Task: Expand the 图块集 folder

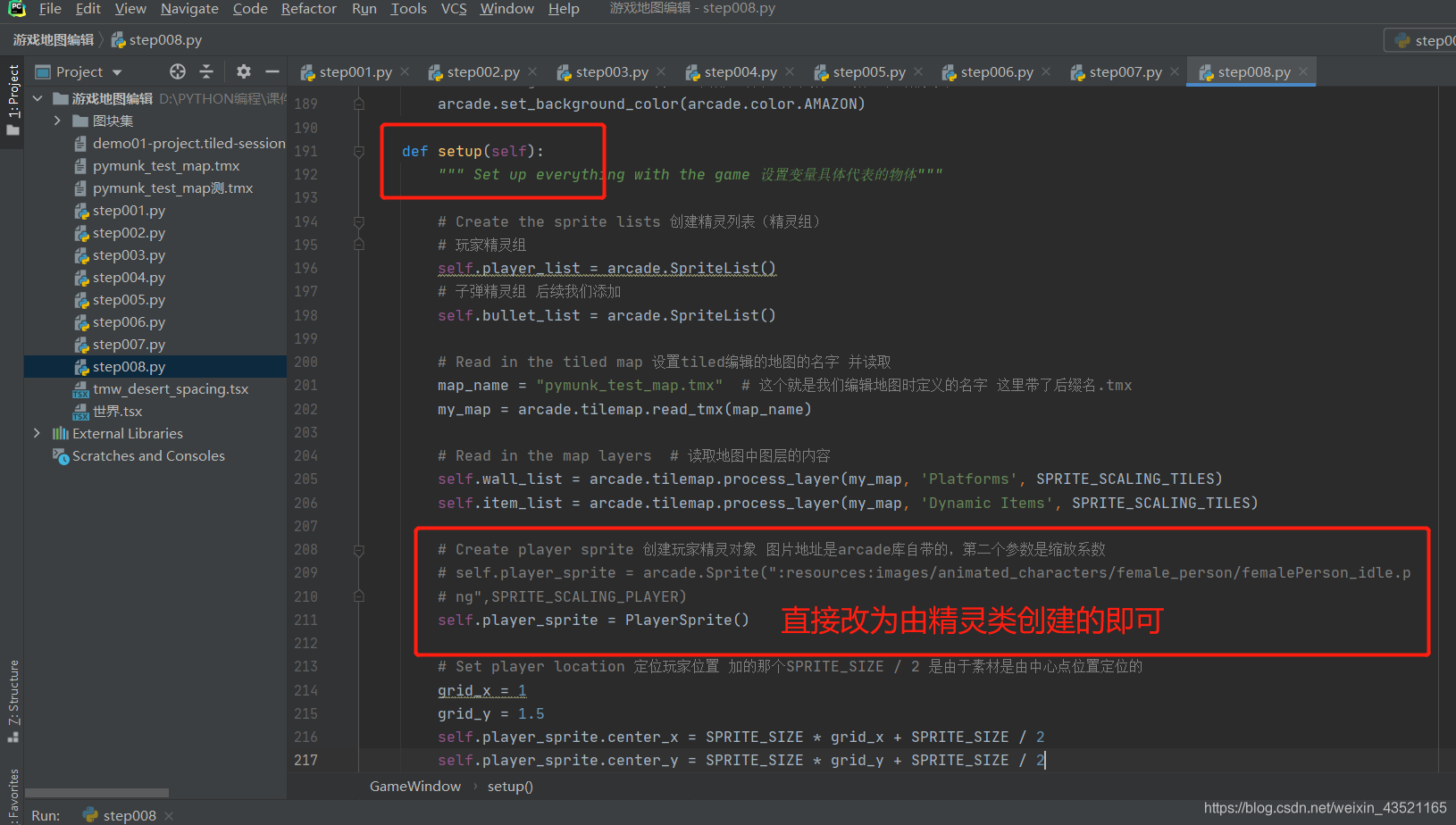Action: pos(57,121)
